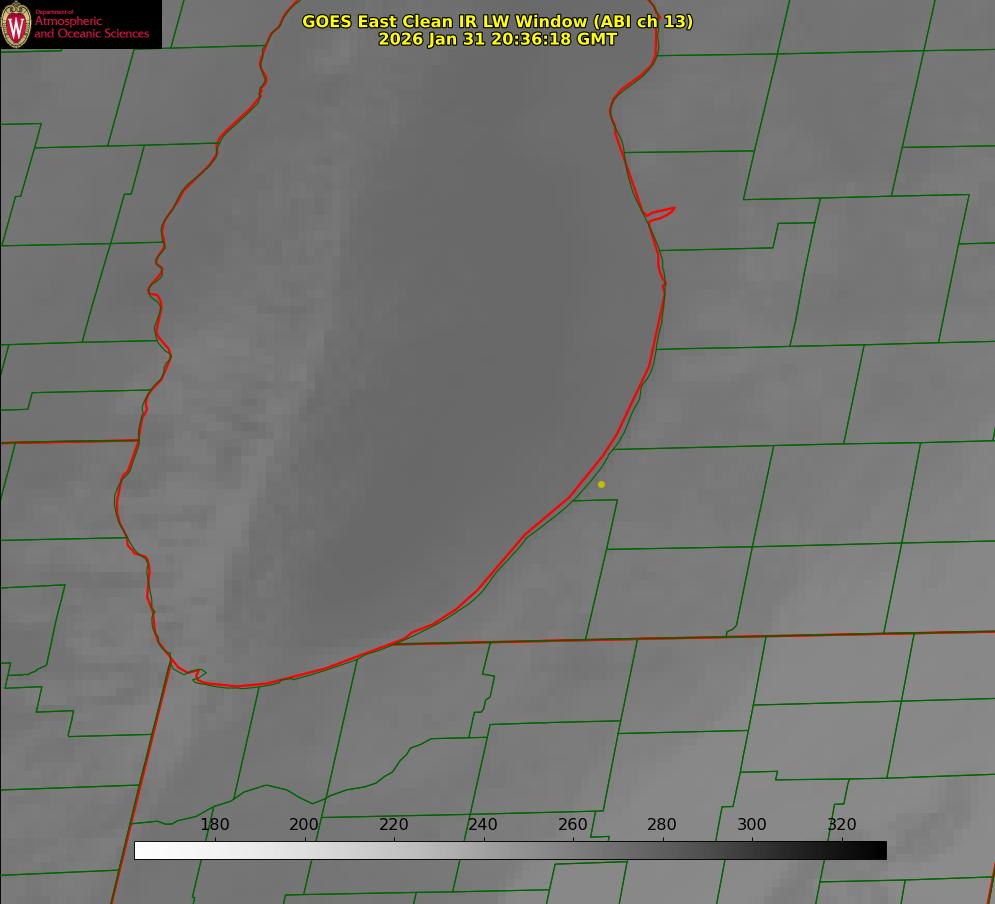Click the 320 label on the temperature scale
This screenshot has width=995, height=904.
[841, 824]
